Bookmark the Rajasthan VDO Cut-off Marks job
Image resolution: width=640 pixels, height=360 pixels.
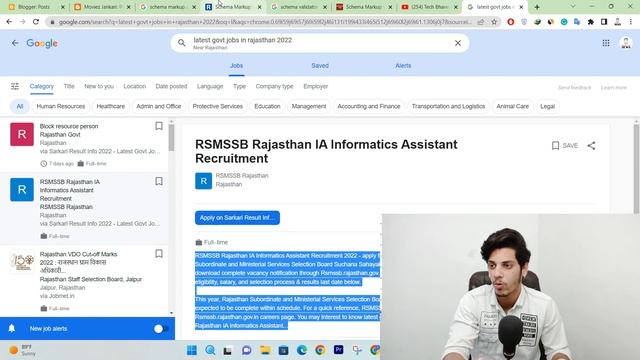click(x=159, y=254)
